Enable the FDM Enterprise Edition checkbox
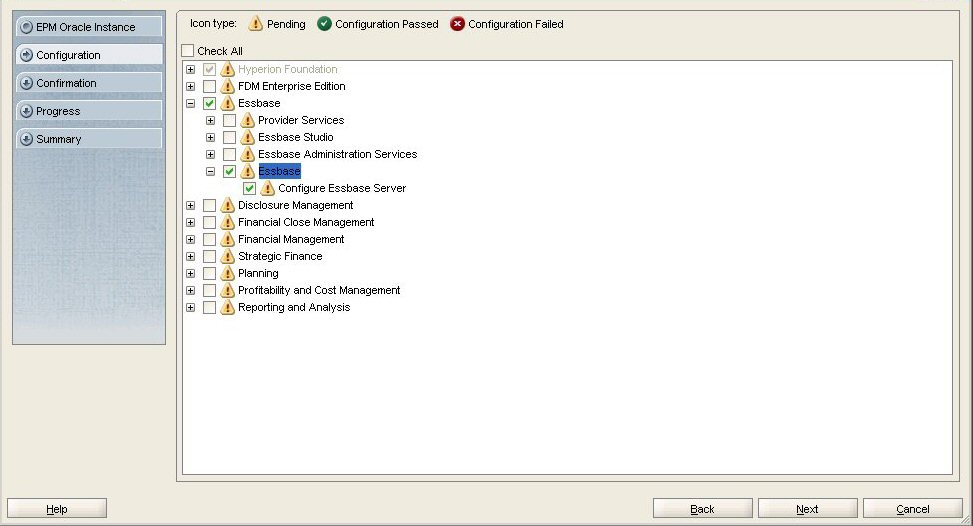This screenshot has height=526, width=973. tap(210, 86)
